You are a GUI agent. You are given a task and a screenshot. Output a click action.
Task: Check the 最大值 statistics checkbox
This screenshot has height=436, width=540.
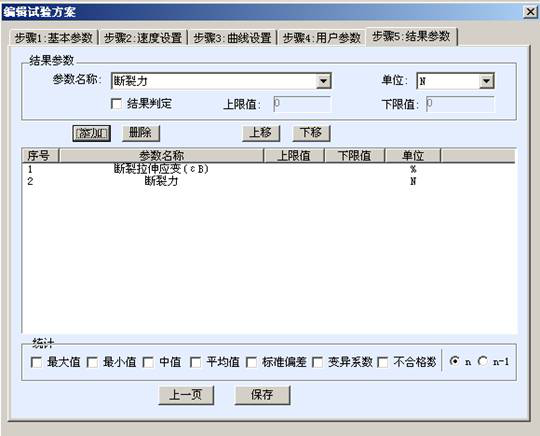pyautogui.click(x=36, y=362)
